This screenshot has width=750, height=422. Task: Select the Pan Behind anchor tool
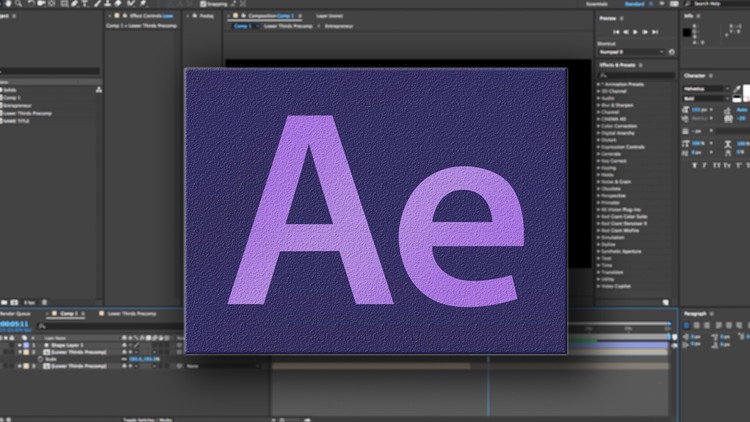pos(52,3)
